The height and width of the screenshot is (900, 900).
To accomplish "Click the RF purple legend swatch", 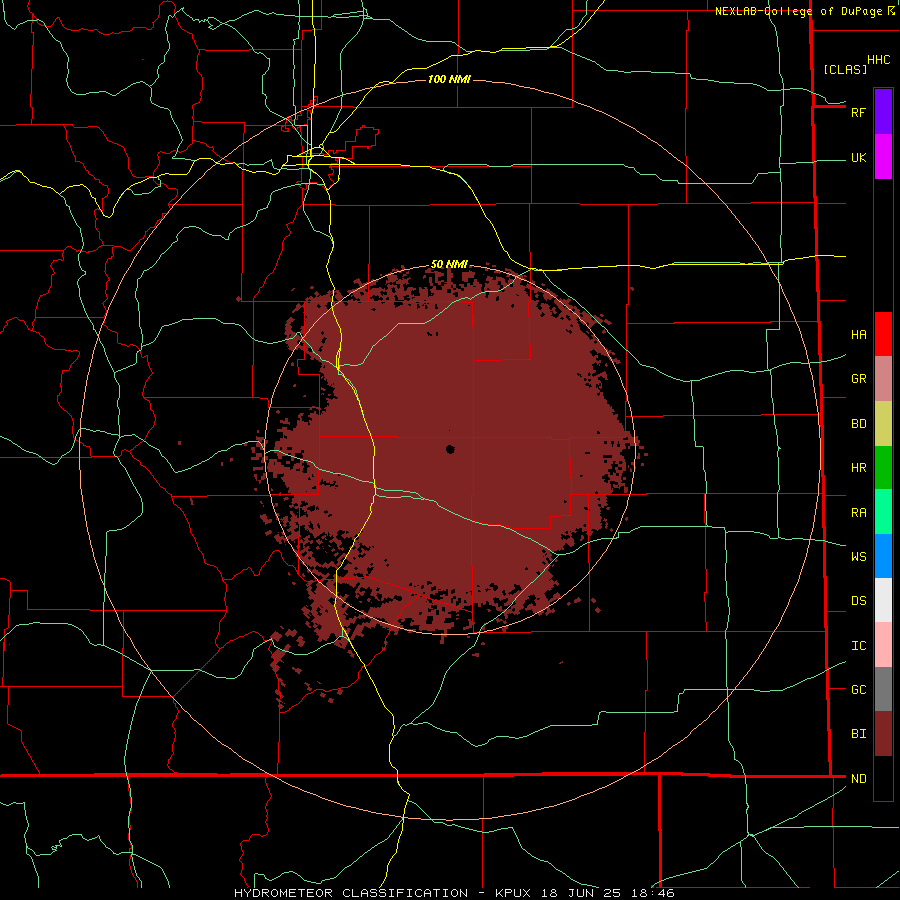I will click(x=883, y=112).
